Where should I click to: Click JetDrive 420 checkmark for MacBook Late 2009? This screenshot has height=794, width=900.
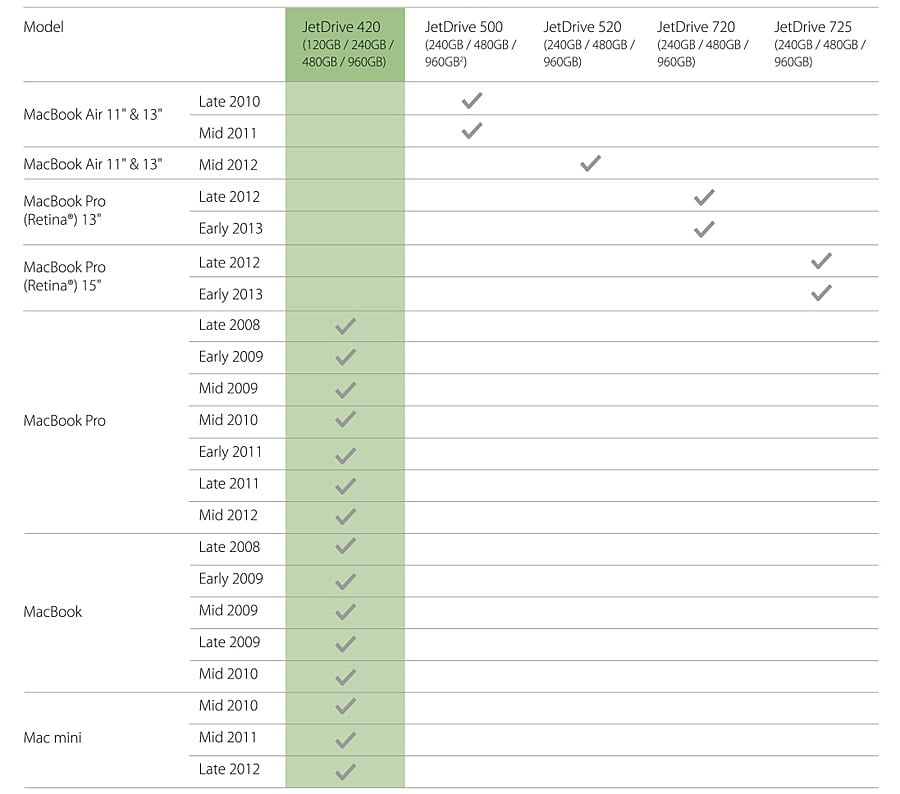pos(345,645)
